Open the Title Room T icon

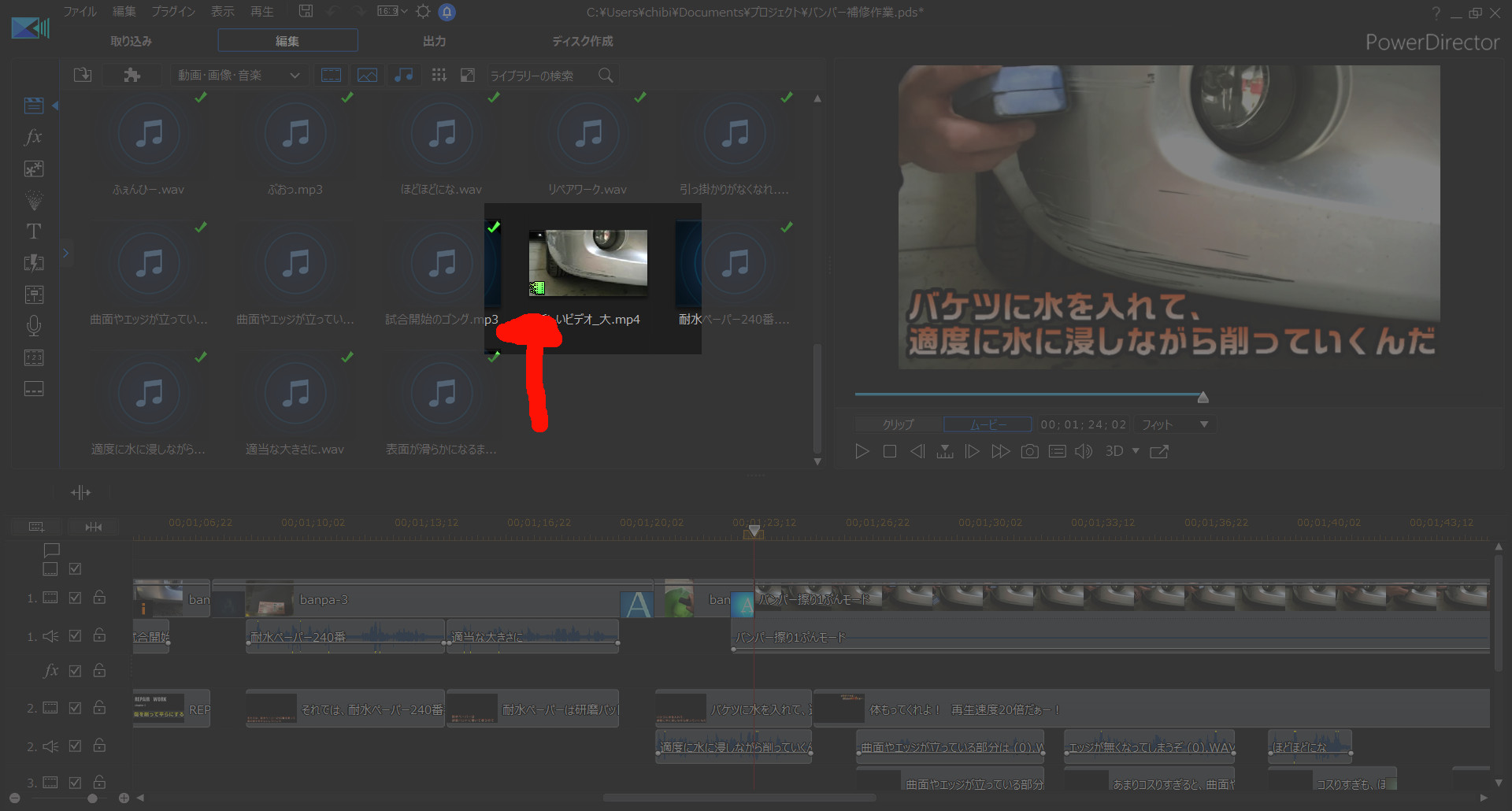[34, 231]
